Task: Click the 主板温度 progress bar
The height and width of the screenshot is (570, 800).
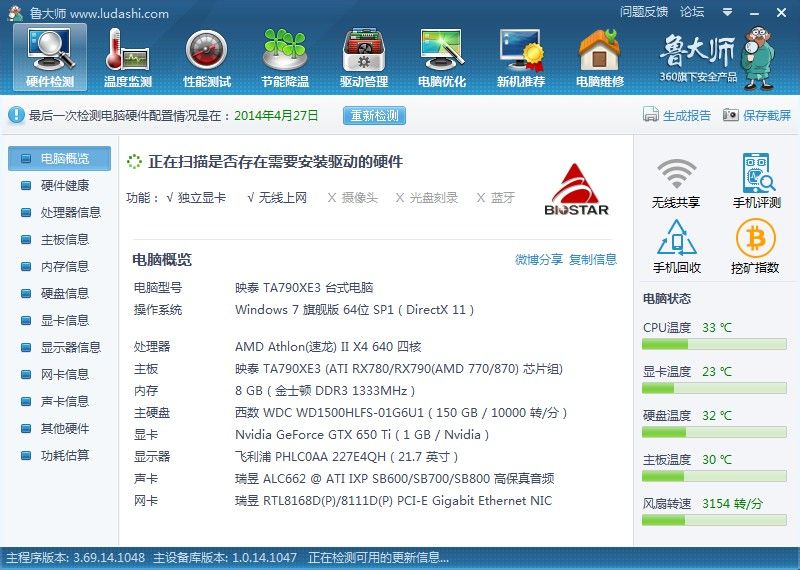Action: coord(714,477)
